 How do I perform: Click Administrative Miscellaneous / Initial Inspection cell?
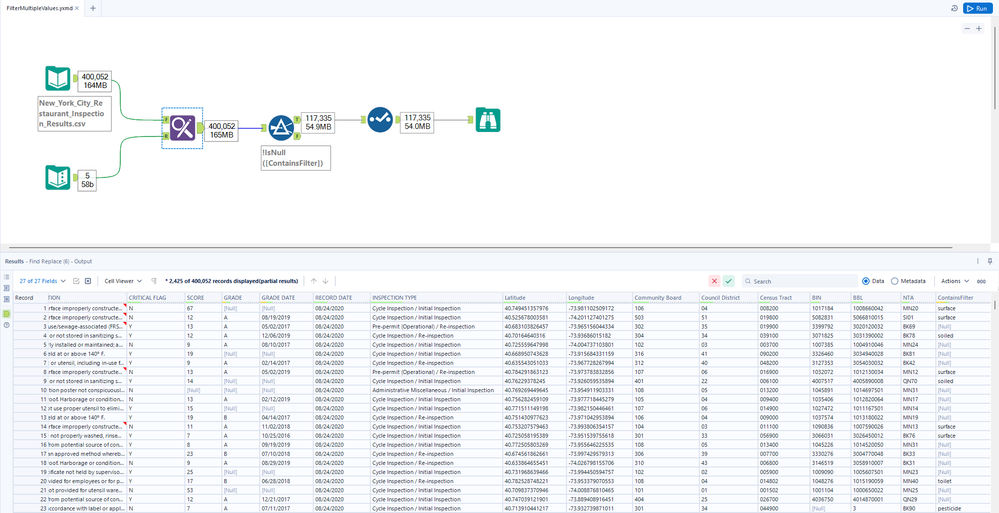[436, 389]
